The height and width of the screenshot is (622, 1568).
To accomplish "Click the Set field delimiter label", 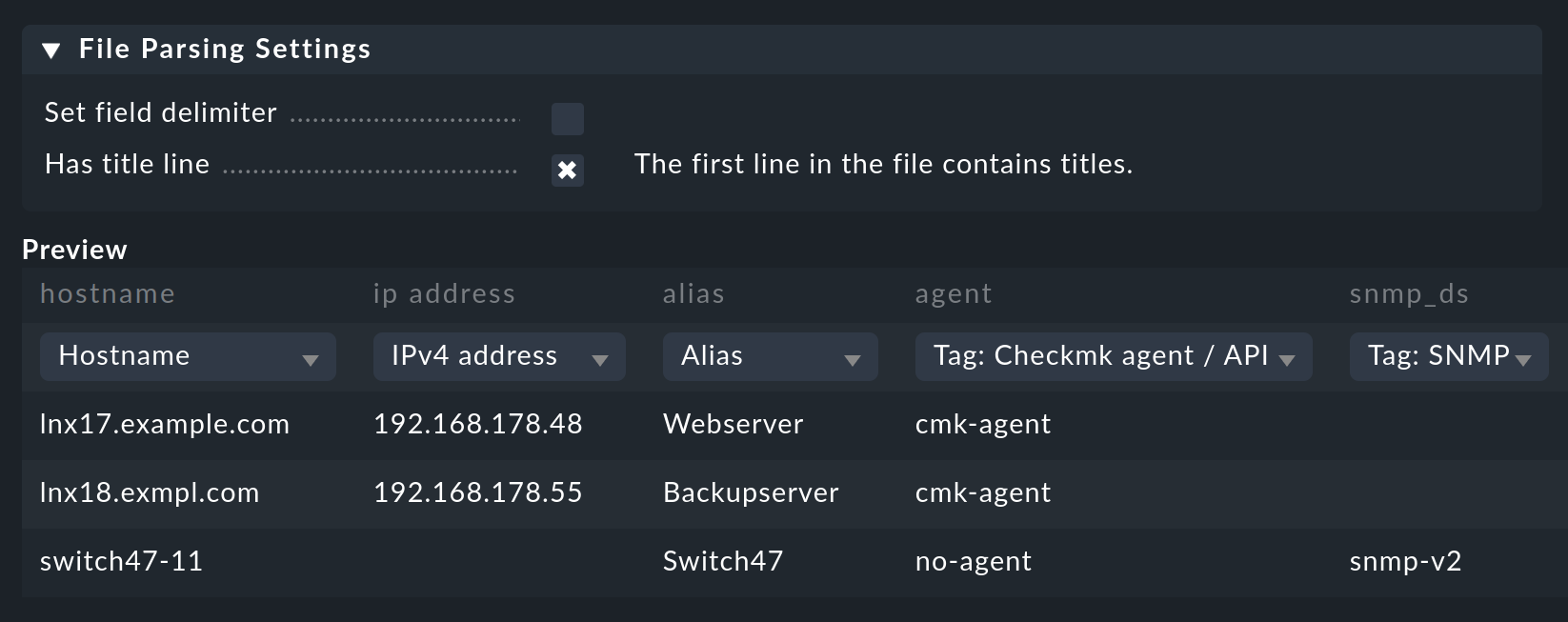I will click(161, 113).
